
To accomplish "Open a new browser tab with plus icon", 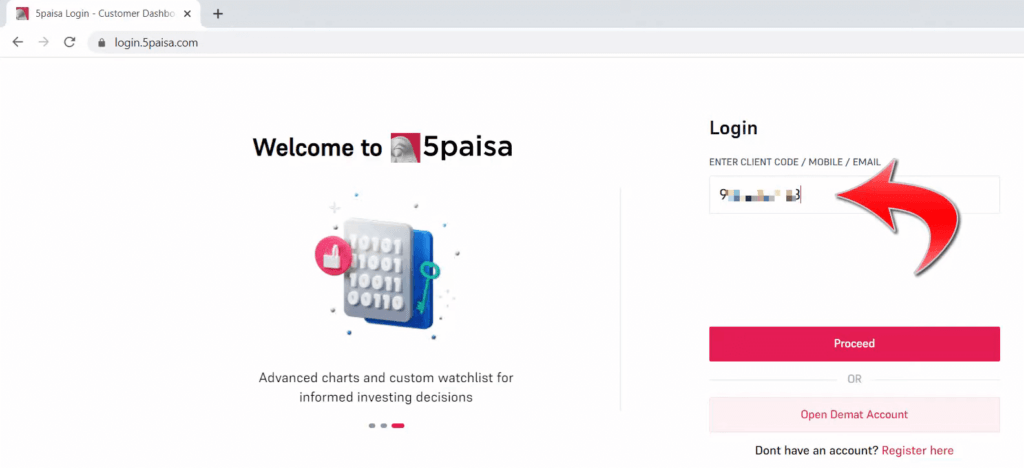I will coord(218,14).
